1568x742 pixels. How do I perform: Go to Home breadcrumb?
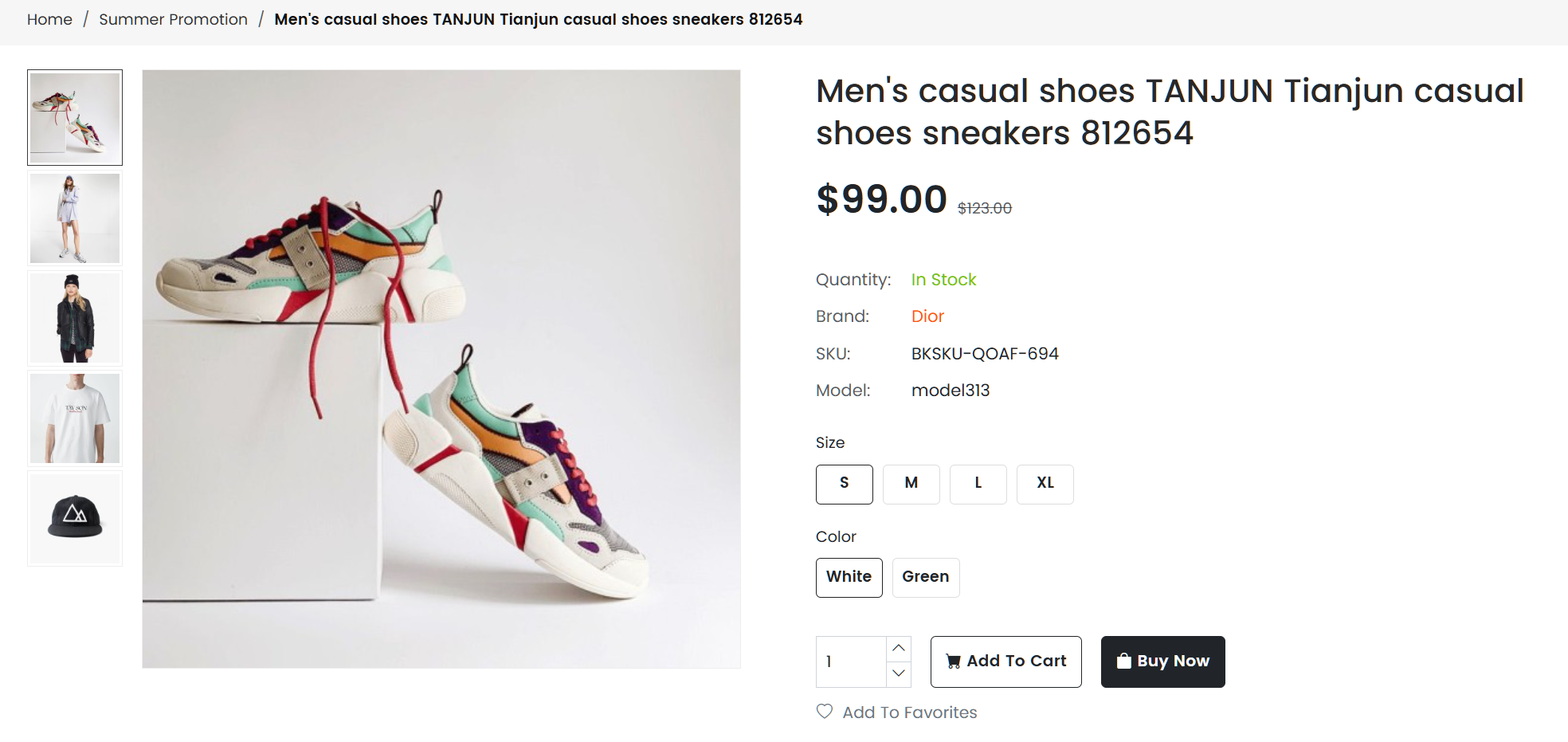49,19
